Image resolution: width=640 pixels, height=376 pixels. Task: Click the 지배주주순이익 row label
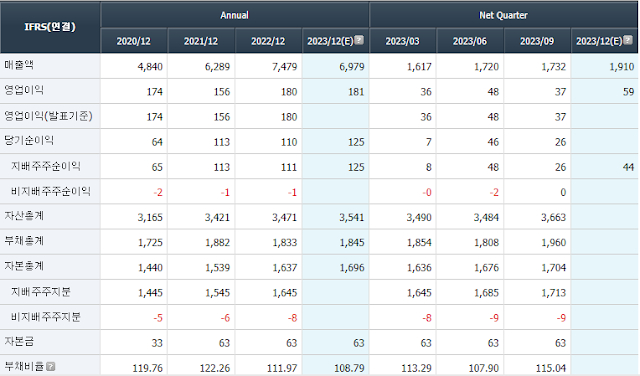(x=46, y=166)
